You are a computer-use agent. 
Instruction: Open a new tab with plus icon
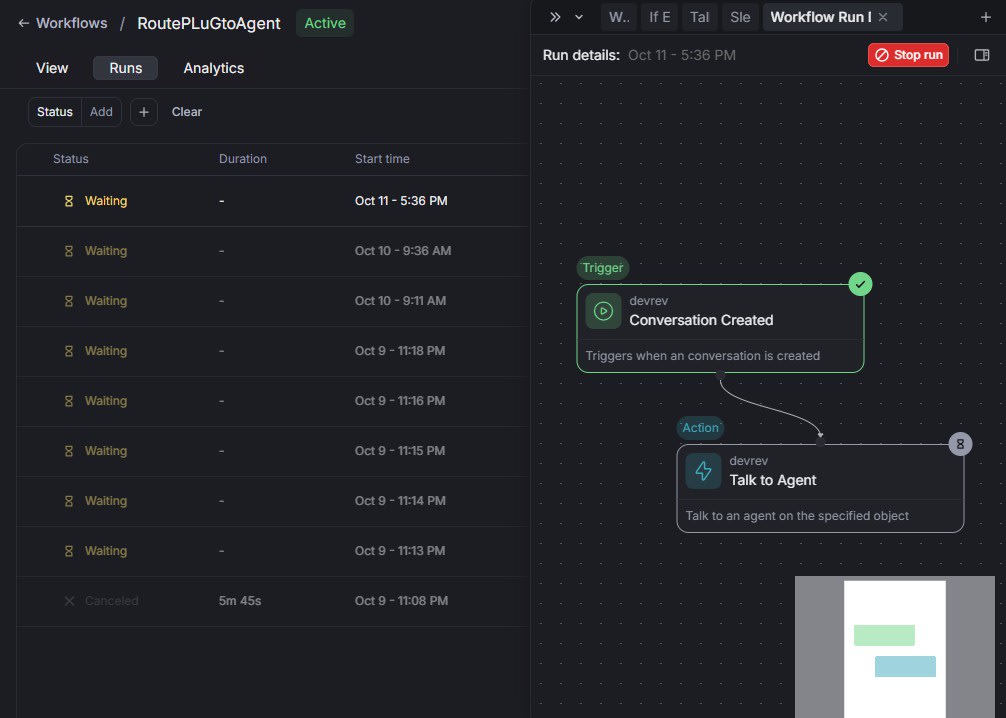(985, 17)
